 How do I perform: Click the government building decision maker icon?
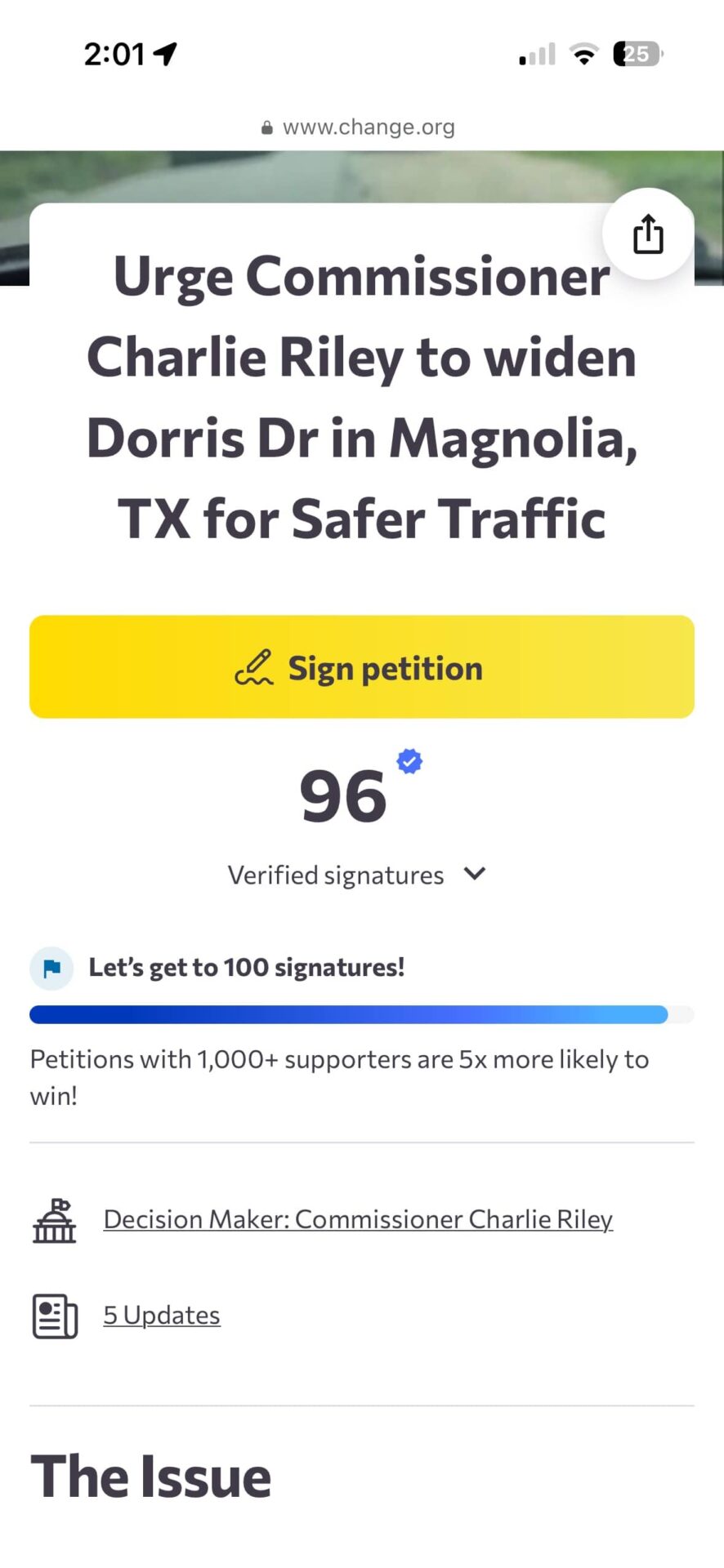[54, 1220]
